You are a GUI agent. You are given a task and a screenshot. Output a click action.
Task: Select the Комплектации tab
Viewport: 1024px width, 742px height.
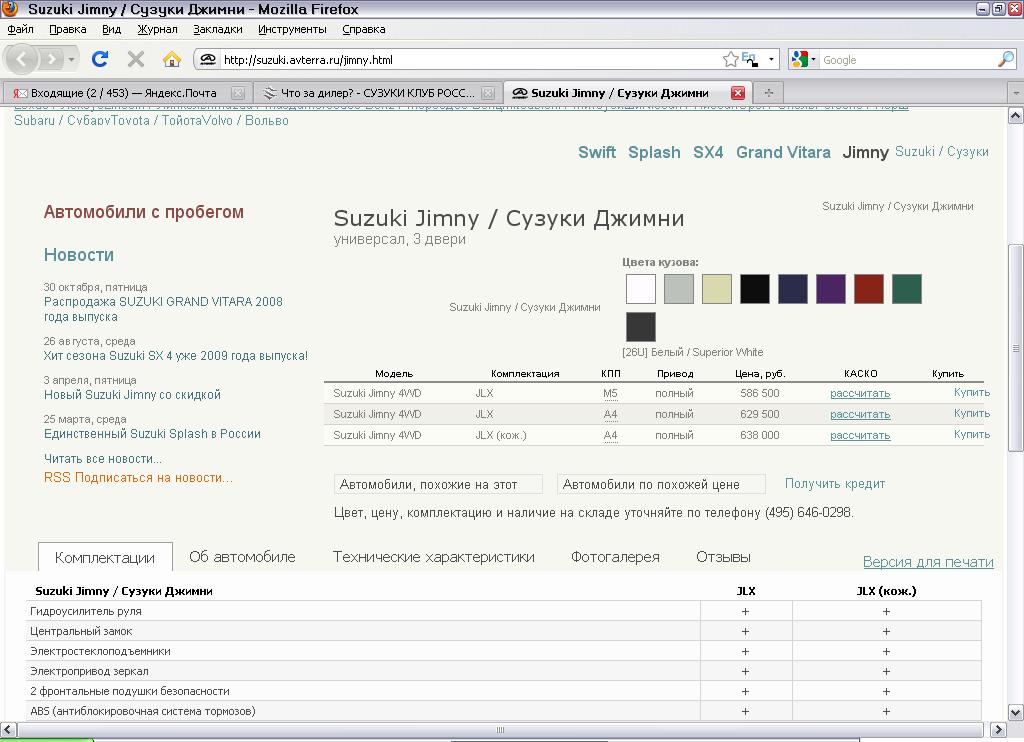(x=105, y=557)
